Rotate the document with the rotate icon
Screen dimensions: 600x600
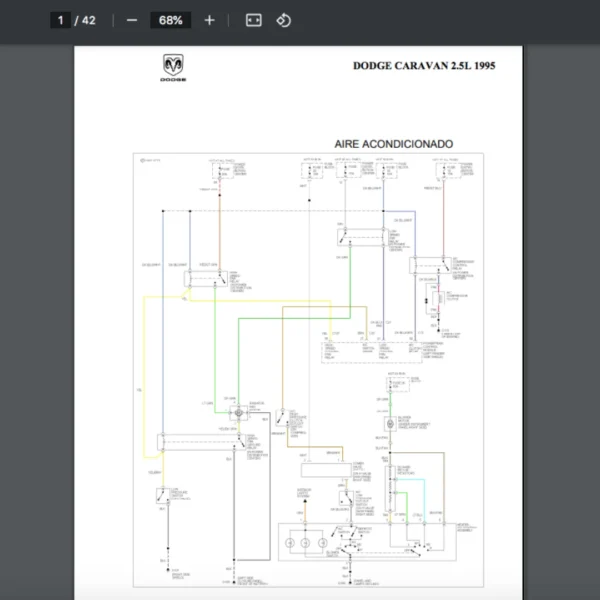(283, 20)
